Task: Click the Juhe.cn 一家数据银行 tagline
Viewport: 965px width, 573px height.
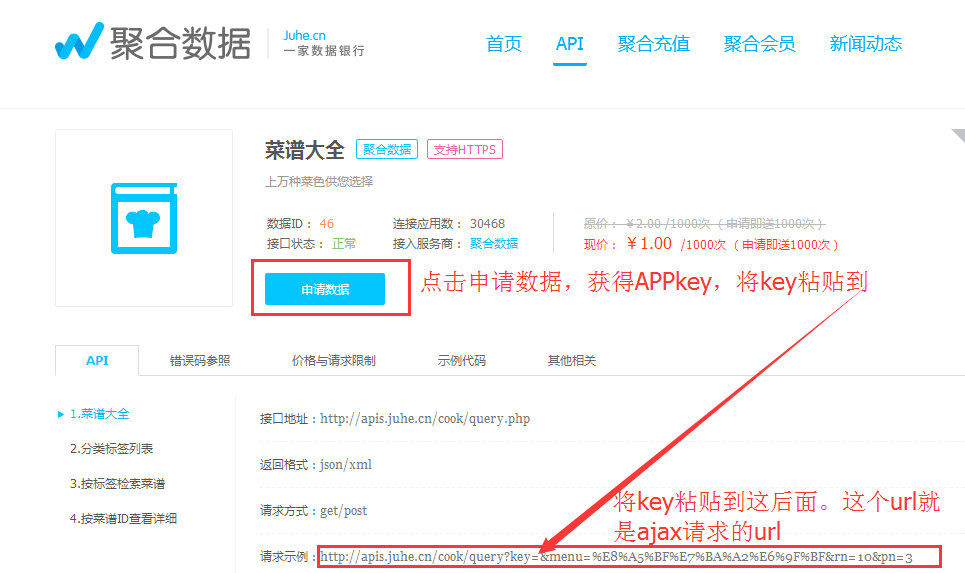Action: coord(324,44)
